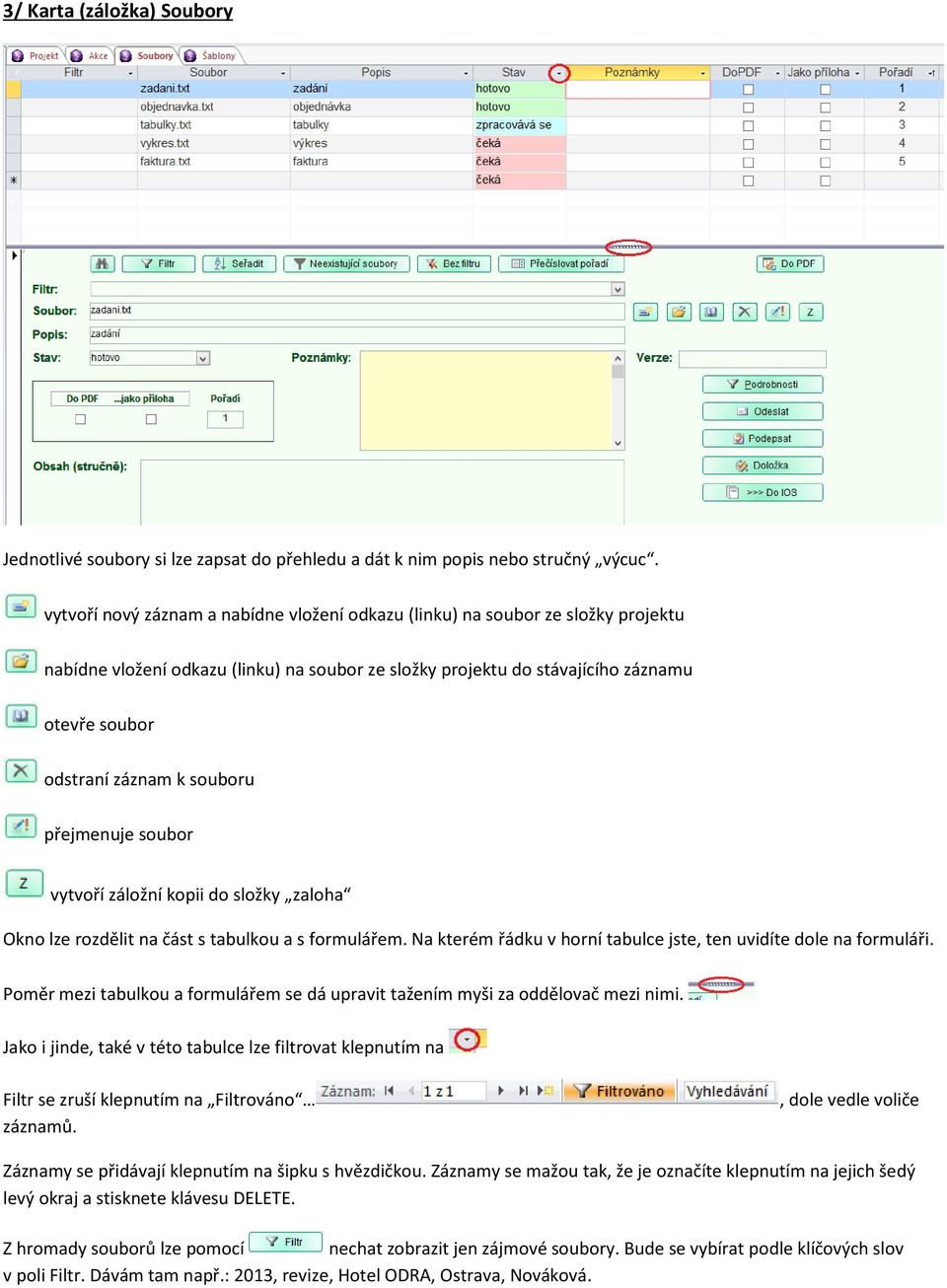Click legend folder icon beside 'nabídne vložení odkazu'
Screen dimensions: 947x1288
(21, 661)
